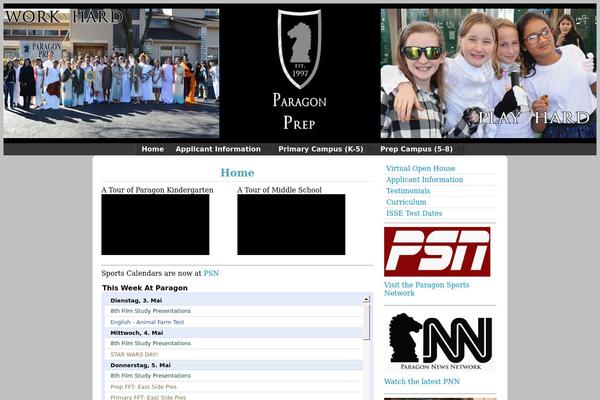Click This Week At Paragon heading
The width and height of the screenshot is (600, 400).
(x=145, y=288)
